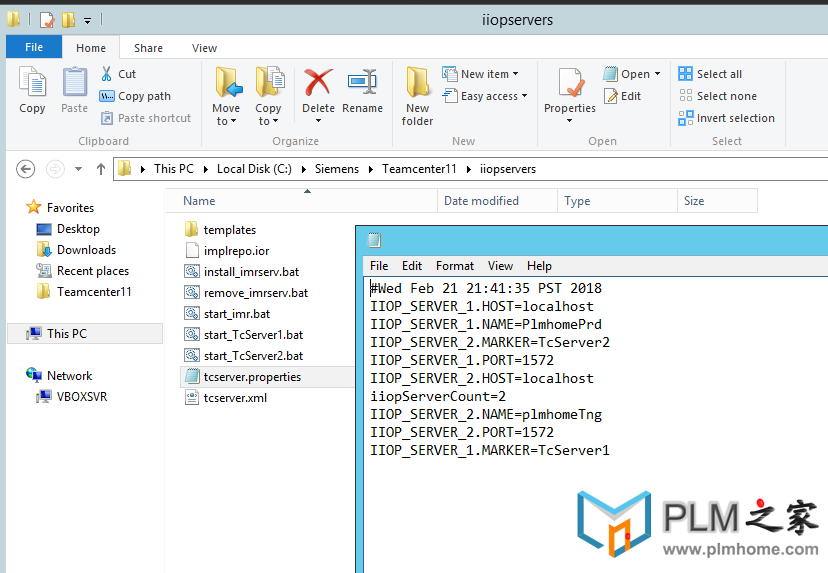Screen dimensions: 828x573
Task: Click the Paste shortcut button
Action: click(x=146, y=118)
